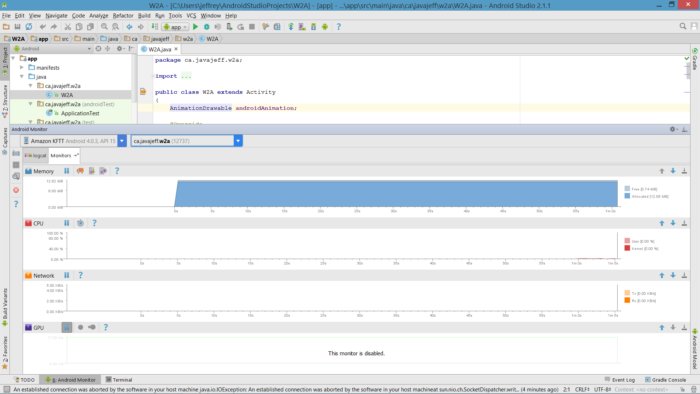
Task: Open the app run configuration dropdown
Action: coord(175,27)
